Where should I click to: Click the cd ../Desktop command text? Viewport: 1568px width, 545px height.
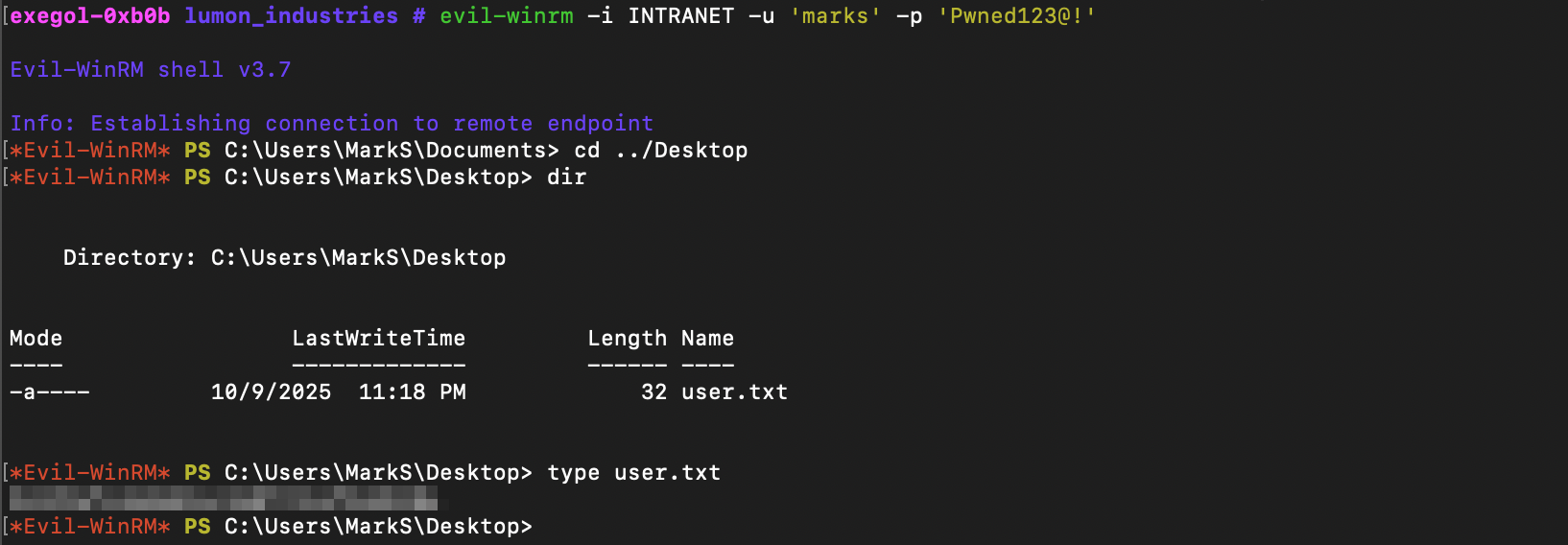(660, 151)
